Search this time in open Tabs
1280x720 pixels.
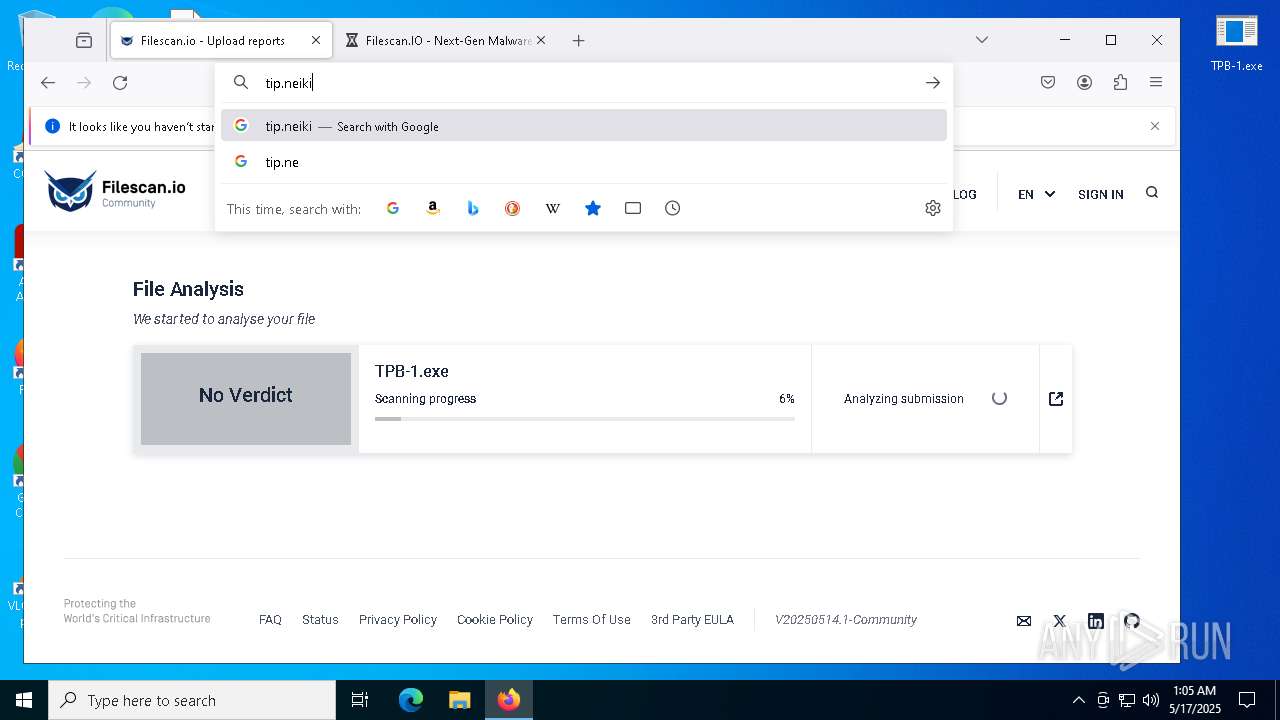[x=633, y=208]
